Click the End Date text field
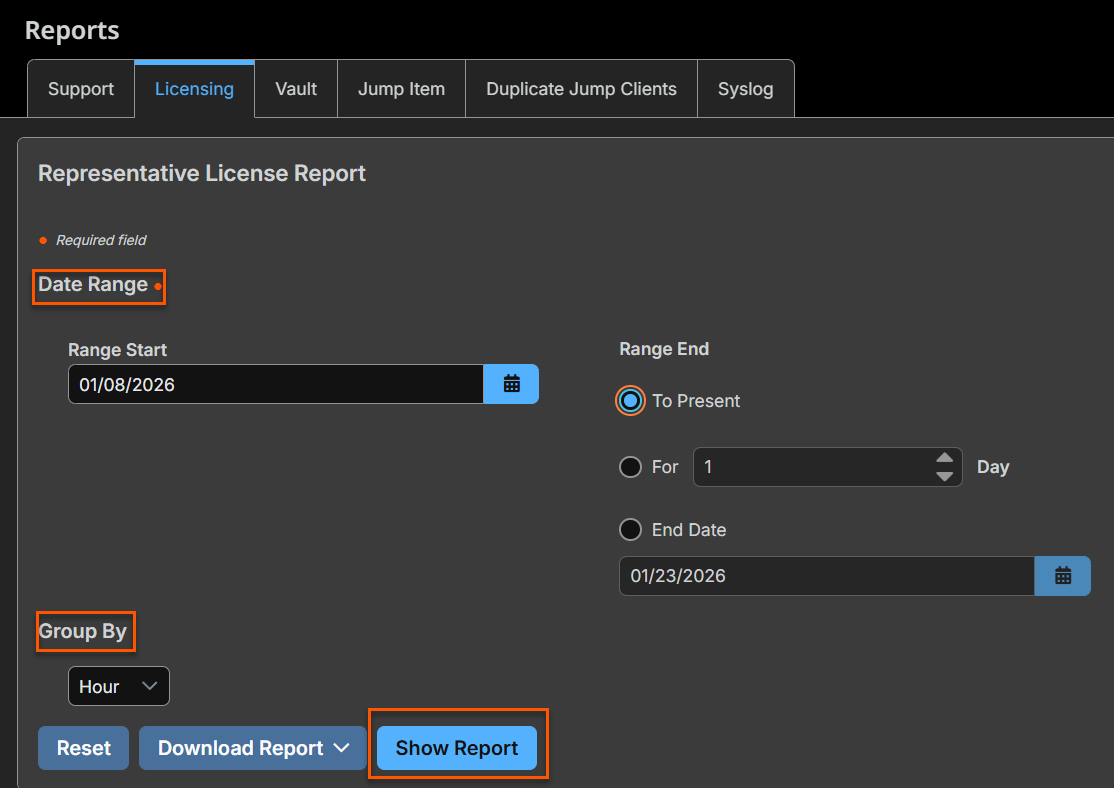 click(x=826, y=576)
